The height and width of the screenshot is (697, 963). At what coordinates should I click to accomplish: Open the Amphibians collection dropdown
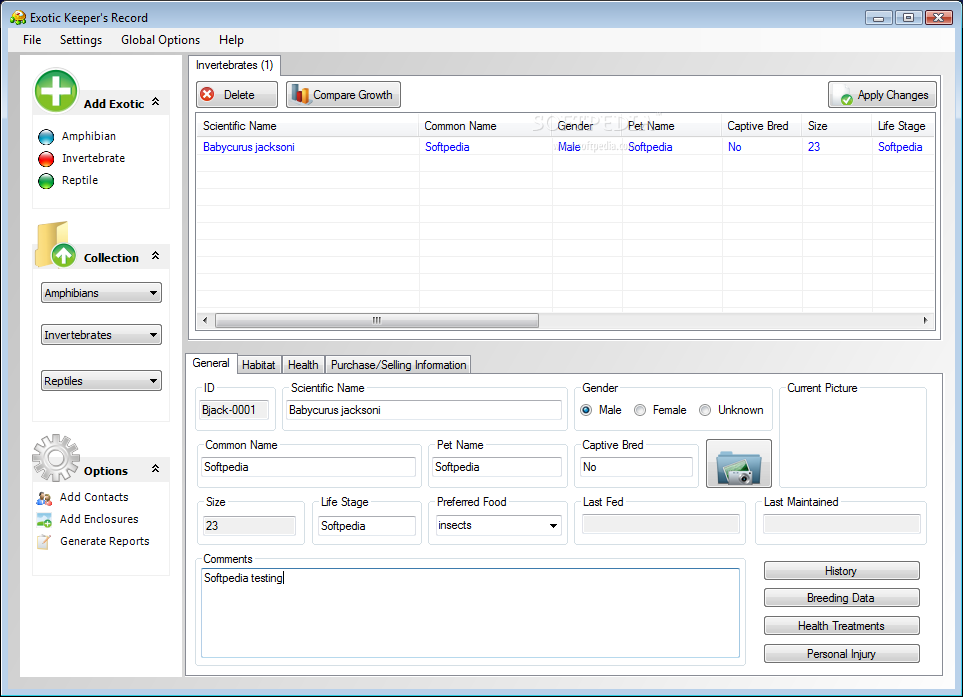[101, 293]
